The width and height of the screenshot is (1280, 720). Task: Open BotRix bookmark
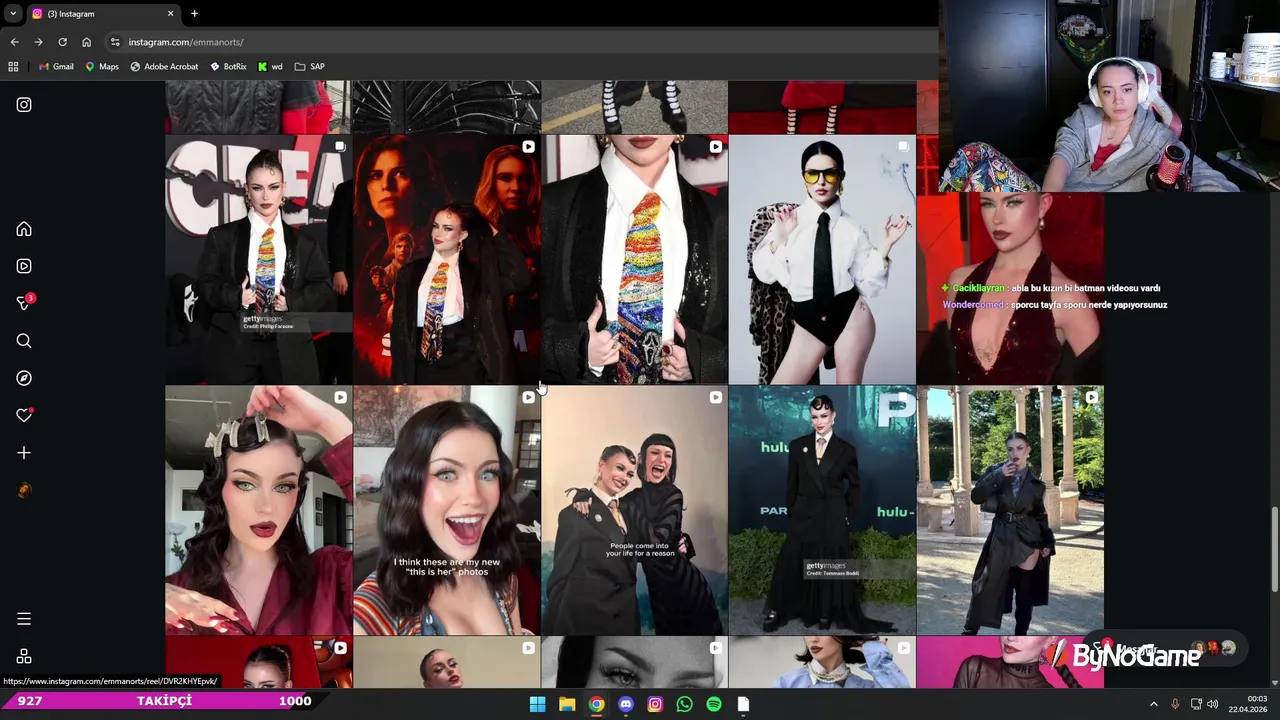pyautogui.click(x=228, y=67)
